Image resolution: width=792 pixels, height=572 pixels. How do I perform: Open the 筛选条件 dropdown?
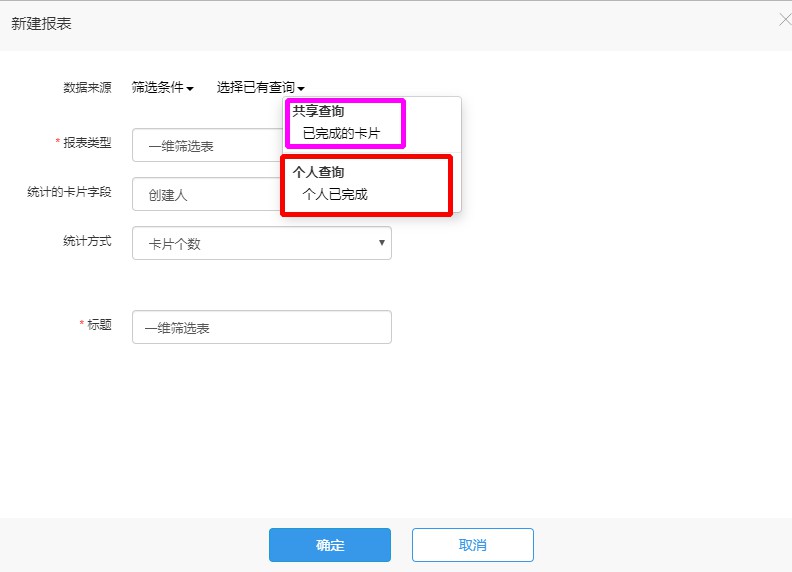[x=162, y=87]
